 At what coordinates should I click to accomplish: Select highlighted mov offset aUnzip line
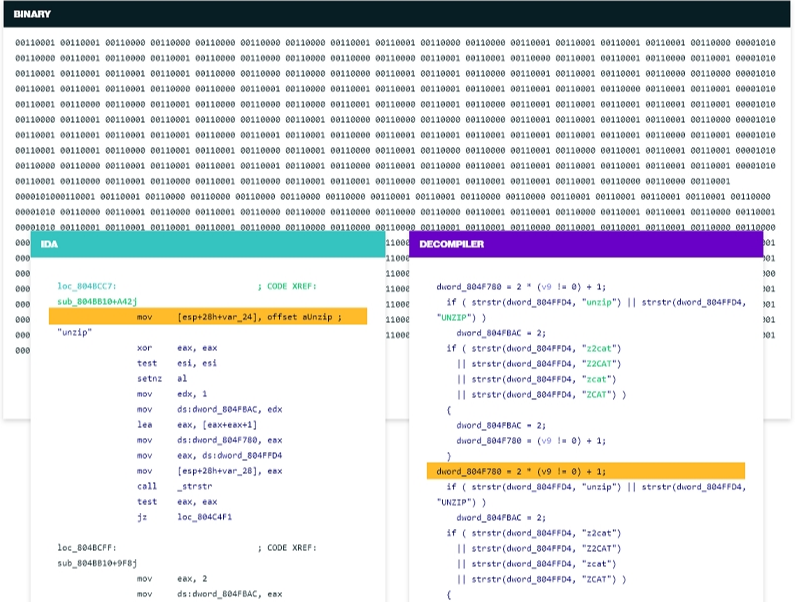[x=208, y=316]
